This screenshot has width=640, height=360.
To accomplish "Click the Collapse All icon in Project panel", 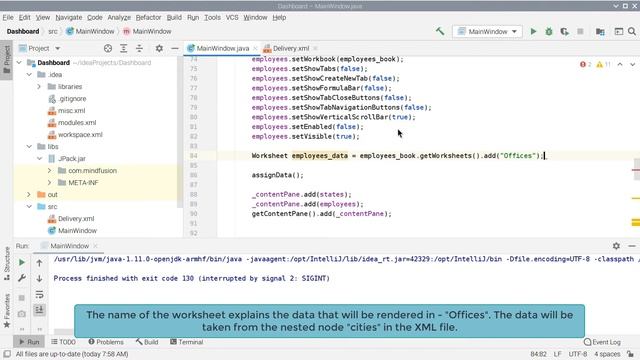I will [139, 48].
